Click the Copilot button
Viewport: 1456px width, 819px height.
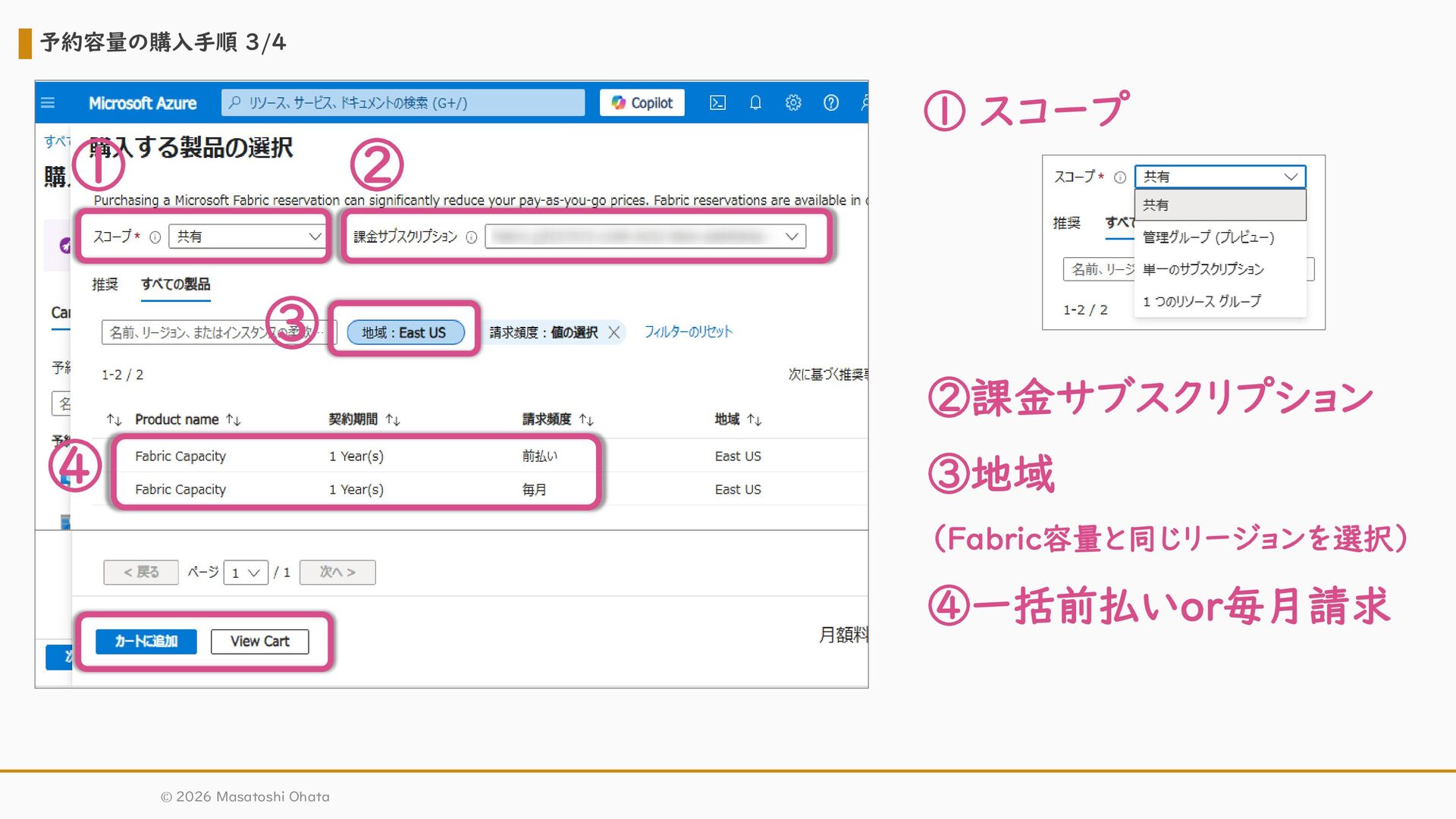point(642,102)
